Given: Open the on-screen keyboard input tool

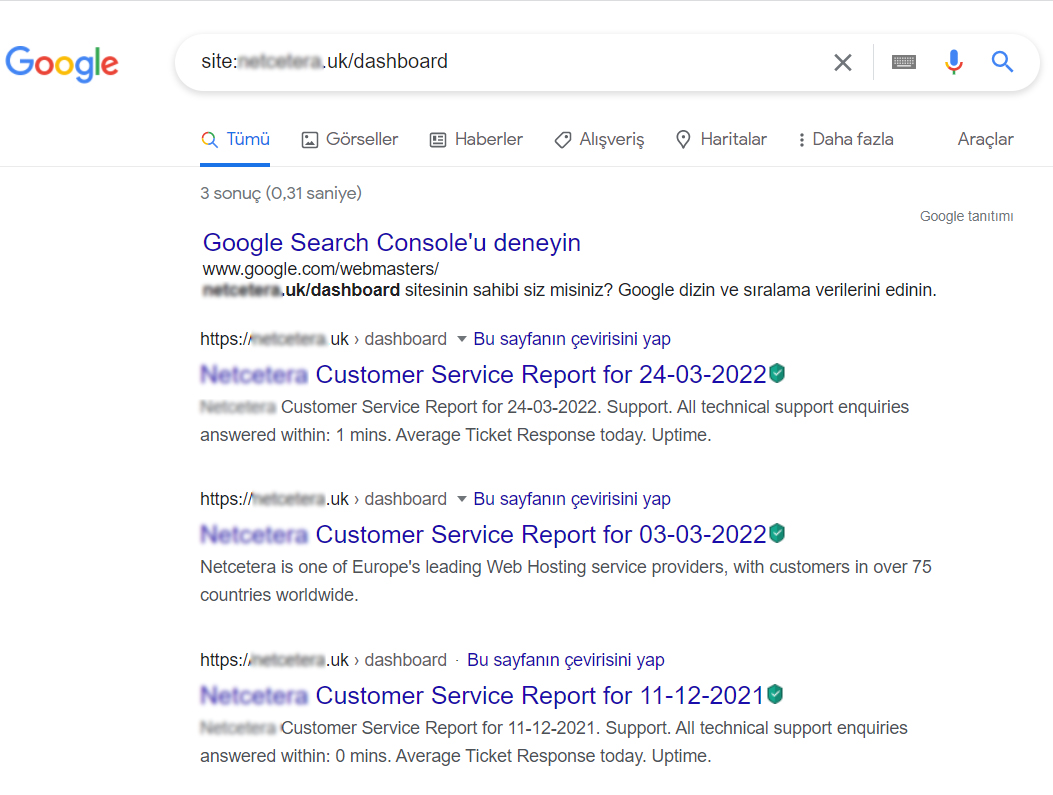Looking at the screenshot, I should tap(903, 62).
